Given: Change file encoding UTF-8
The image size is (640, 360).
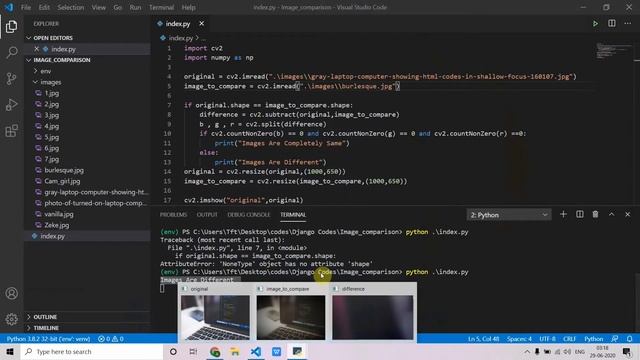Looking at the screenshot, I should (x=547, y=339).
